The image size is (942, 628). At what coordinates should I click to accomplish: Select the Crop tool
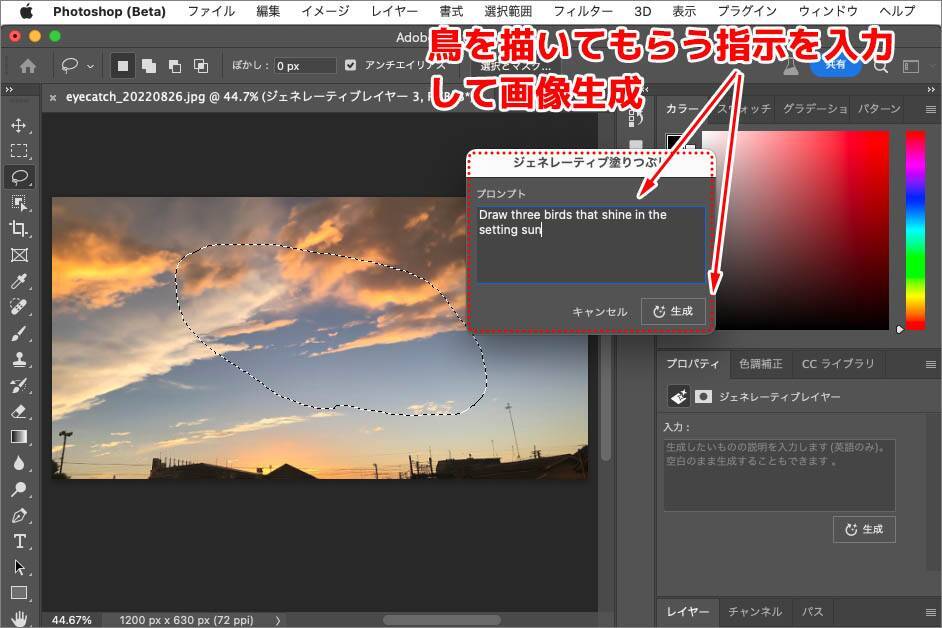(19, 229)
